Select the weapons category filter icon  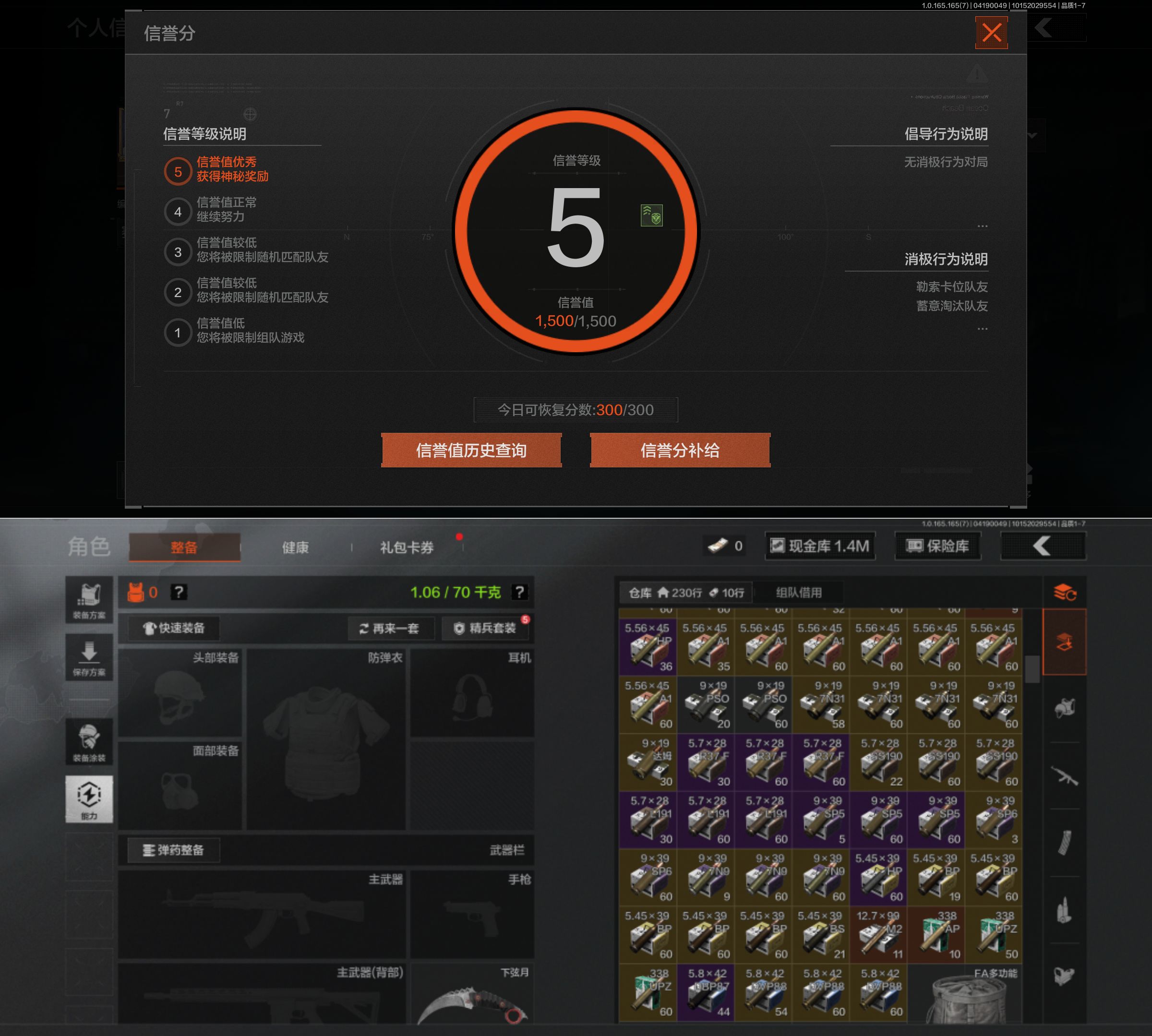click(1064, 776)
